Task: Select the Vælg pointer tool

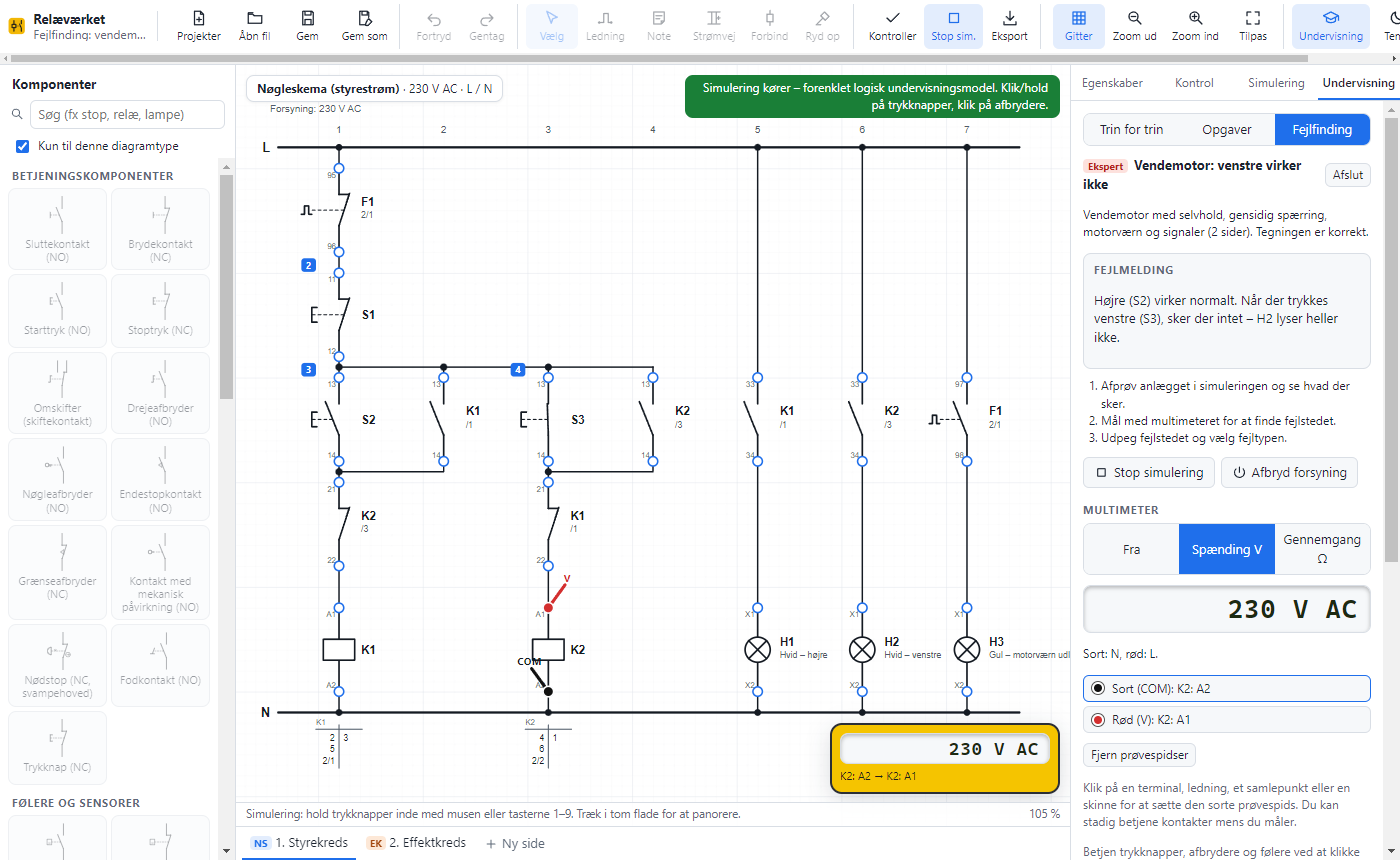Action: (552, 26)
